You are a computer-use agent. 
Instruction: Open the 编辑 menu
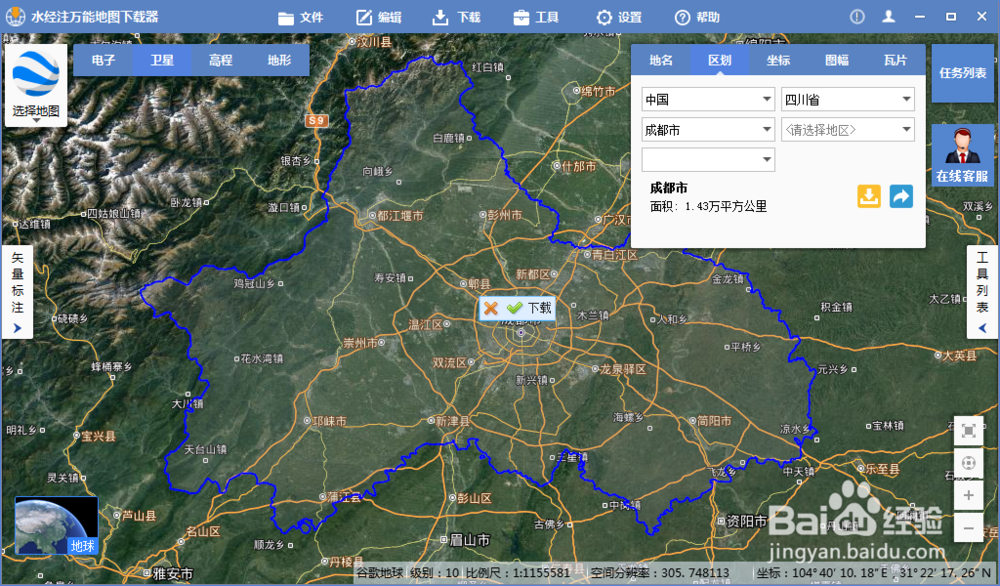tap(379, 17)
